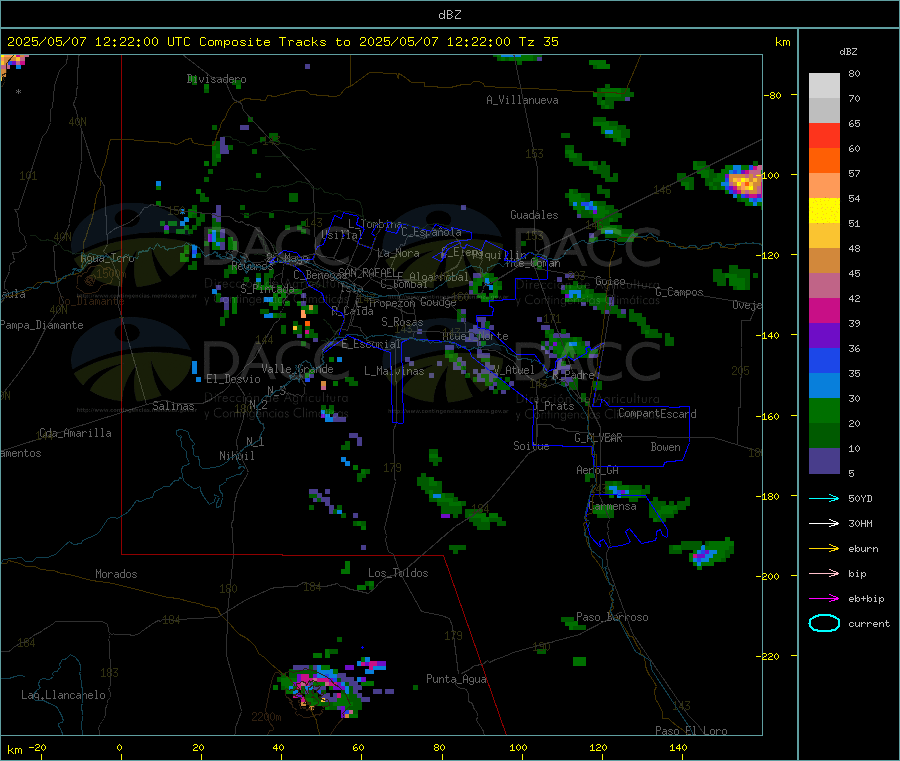This screenshot has width=900, height=761.
Task: Click the 'Morados' map label
Action: pyautogui.click(x=116, y=574)
